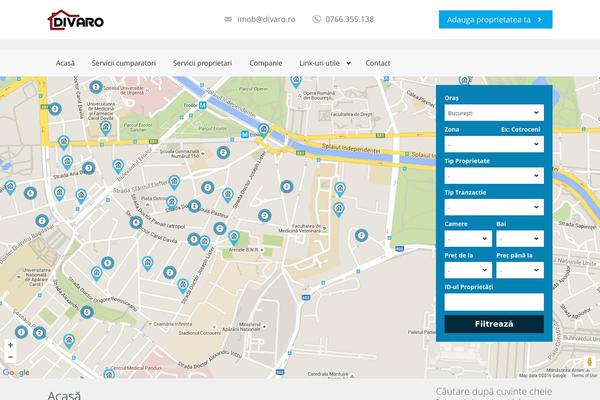Select Companie in the navigation bar

266,63
